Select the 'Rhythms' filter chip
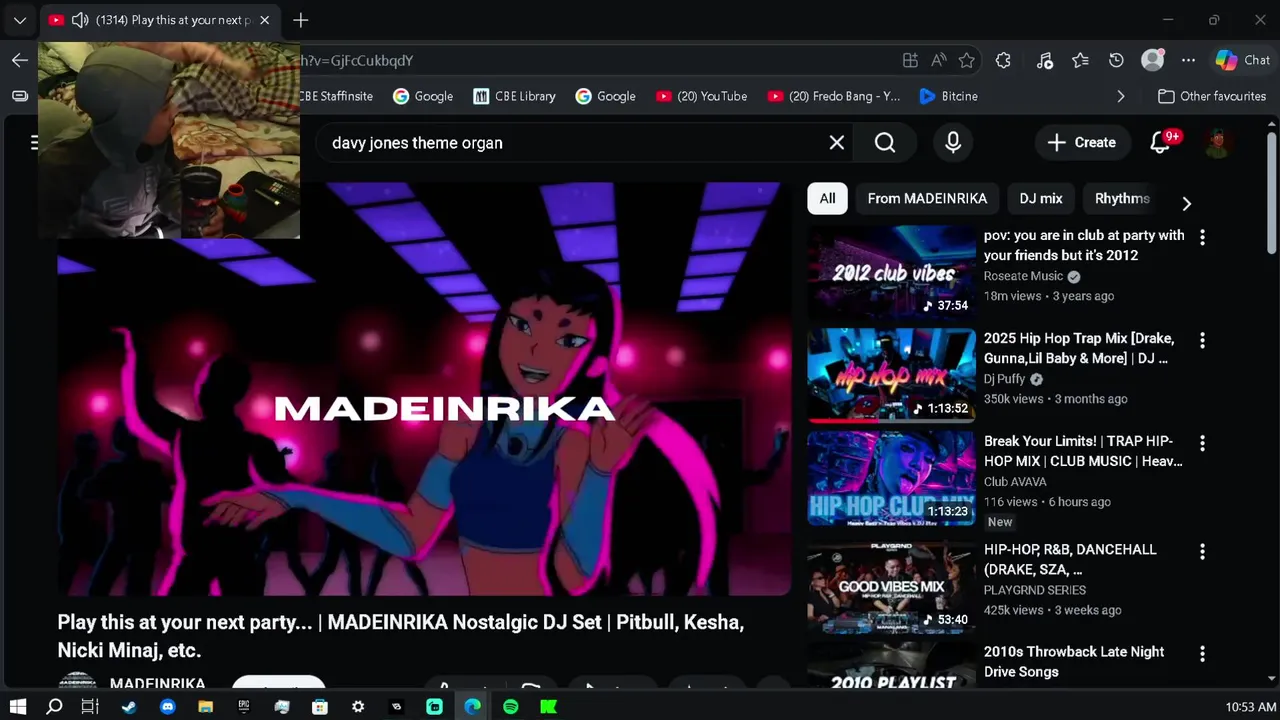 click(1122, 198)
